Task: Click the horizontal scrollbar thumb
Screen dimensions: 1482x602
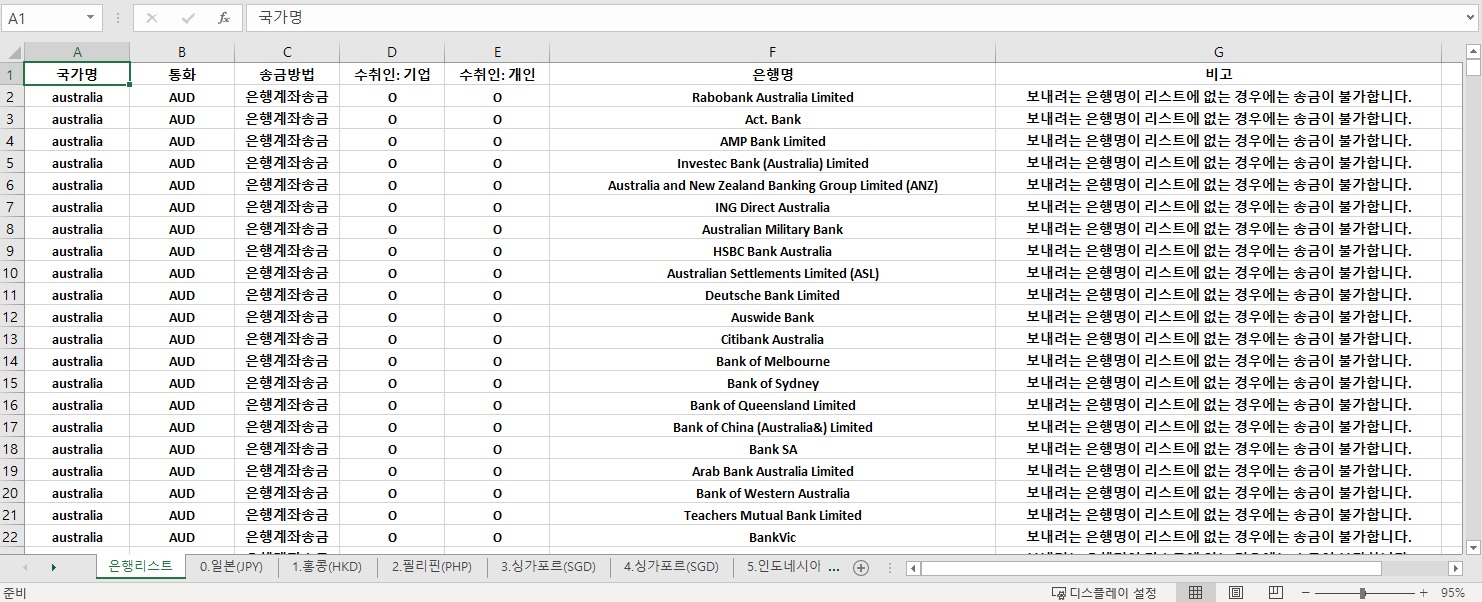Action: pyautogui.click(x=1150, y=567)
